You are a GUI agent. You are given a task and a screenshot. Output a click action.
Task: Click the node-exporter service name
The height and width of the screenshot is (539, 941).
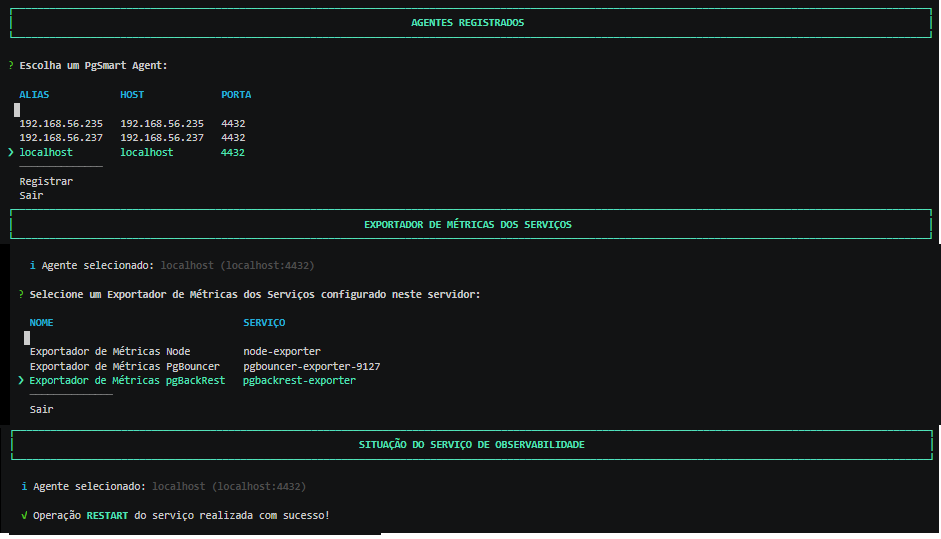point(282,352)
